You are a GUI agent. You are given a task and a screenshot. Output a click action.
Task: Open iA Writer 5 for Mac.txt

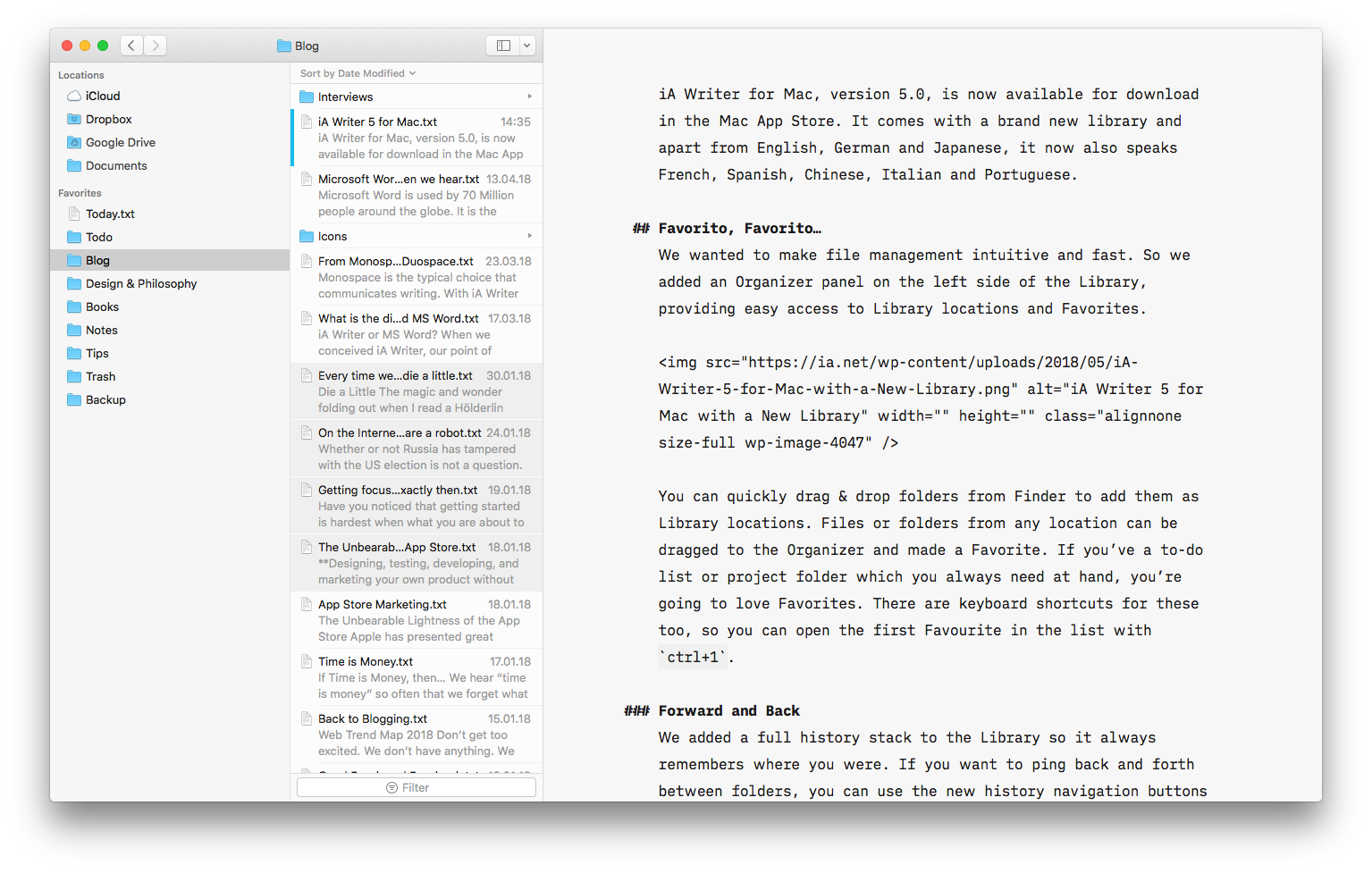[x=417, y=138]
